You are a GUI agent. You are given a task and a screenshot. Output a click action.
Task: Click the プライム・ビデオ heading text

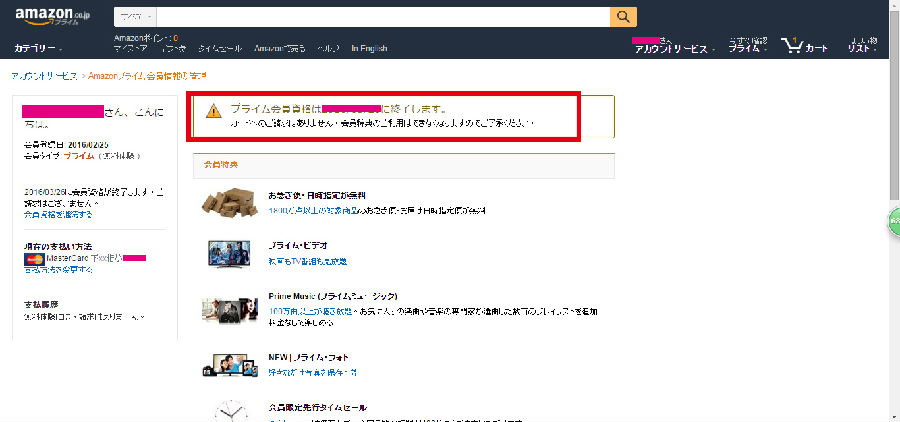pos(298,245)
